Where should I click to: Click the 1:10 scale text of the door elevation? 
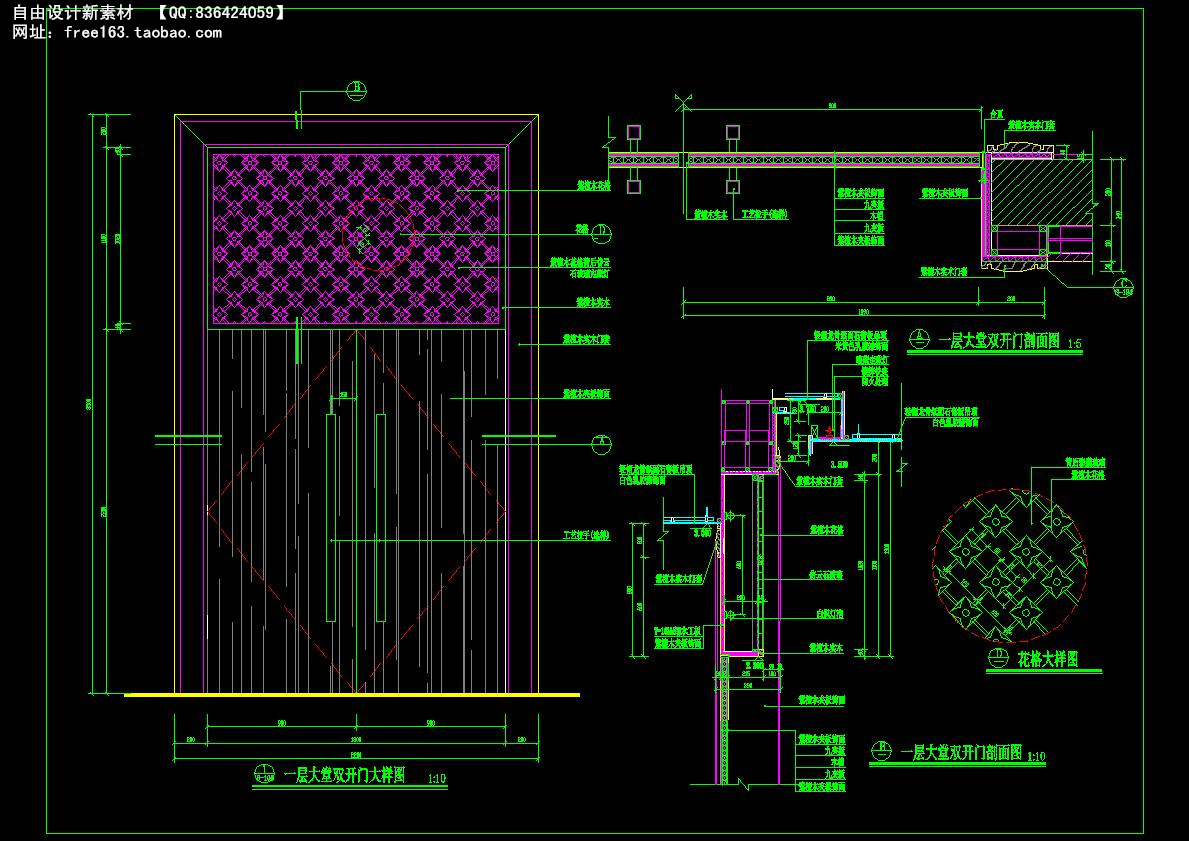(438, 779)
